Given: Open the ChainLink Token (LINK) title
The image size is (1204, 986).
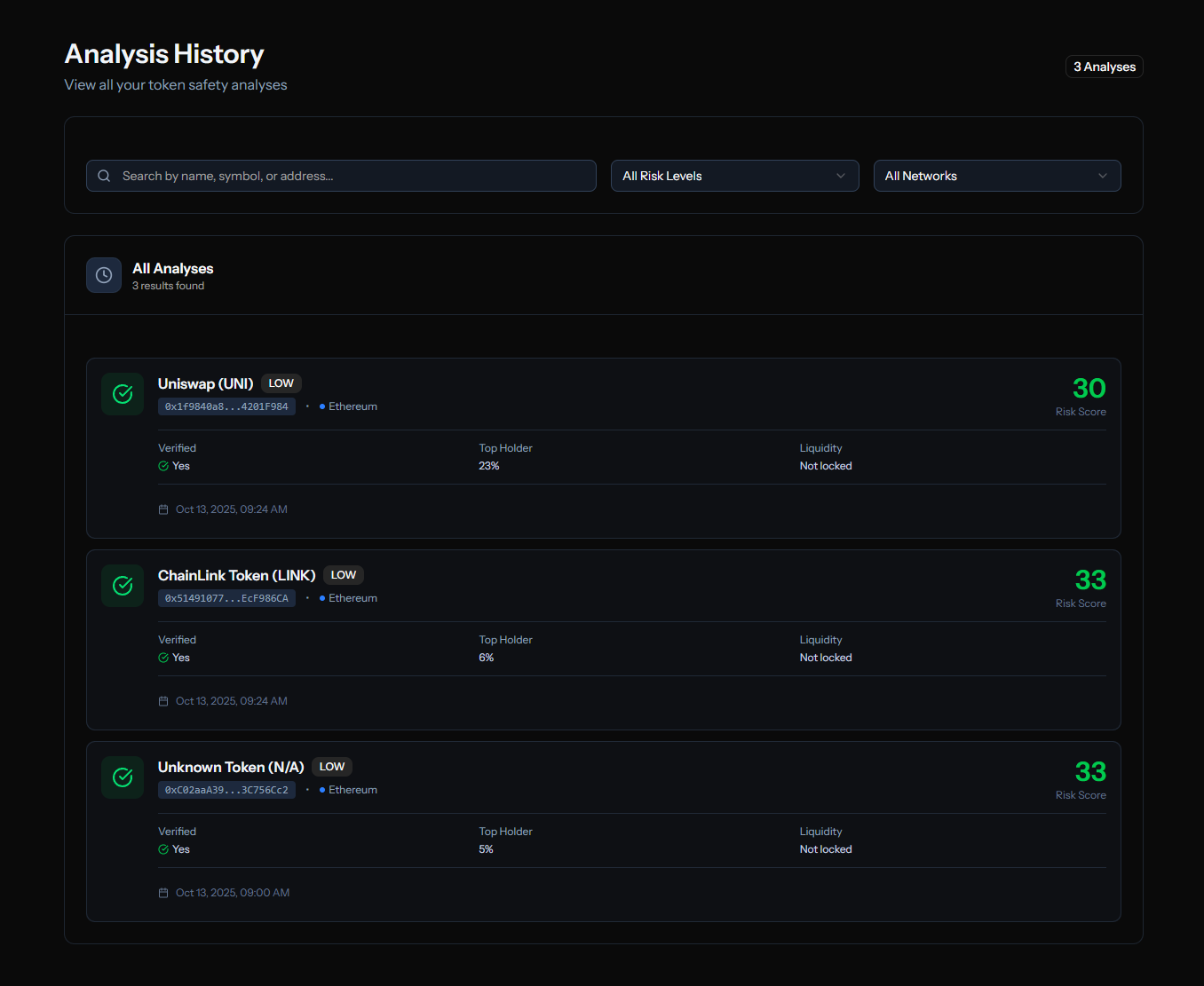Looking at the screenshot, I should pos(236,575).
